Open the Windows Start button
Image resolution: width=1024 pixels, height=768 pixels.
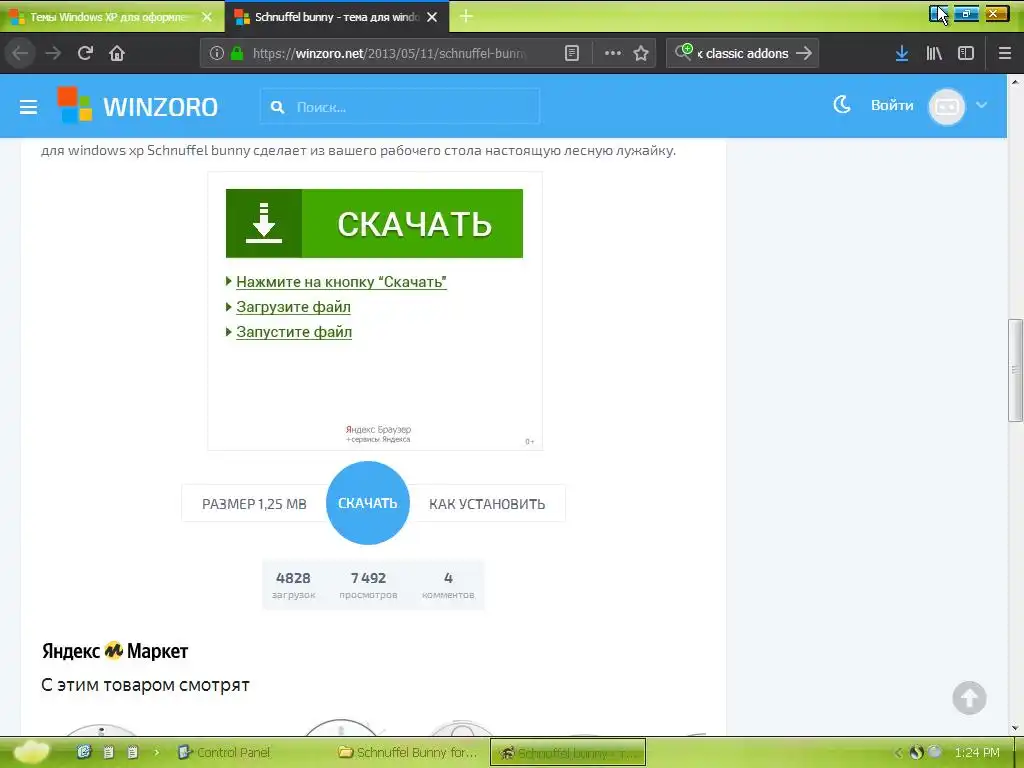click(x=31, y=752)
